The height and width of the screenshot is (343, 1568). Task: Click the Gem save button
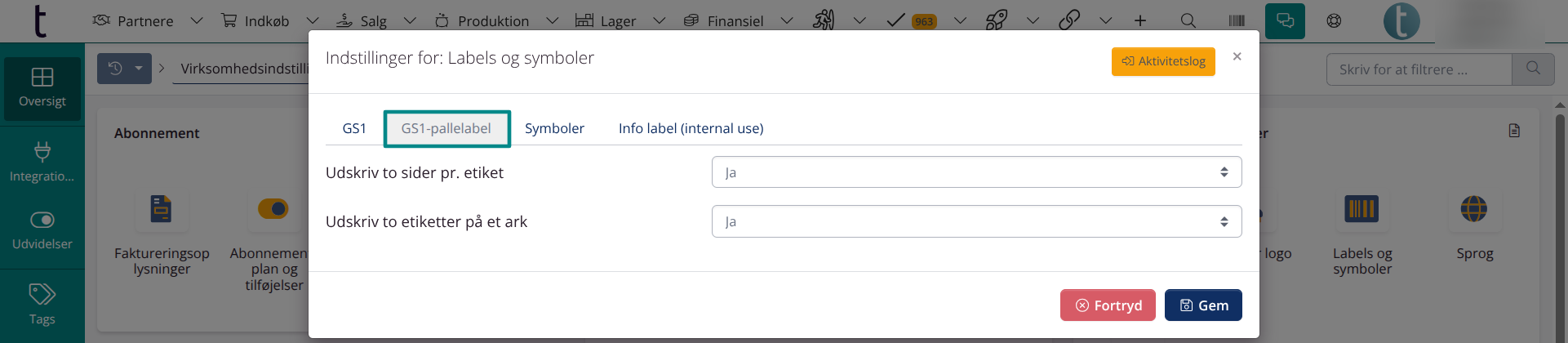(1203, 305)
